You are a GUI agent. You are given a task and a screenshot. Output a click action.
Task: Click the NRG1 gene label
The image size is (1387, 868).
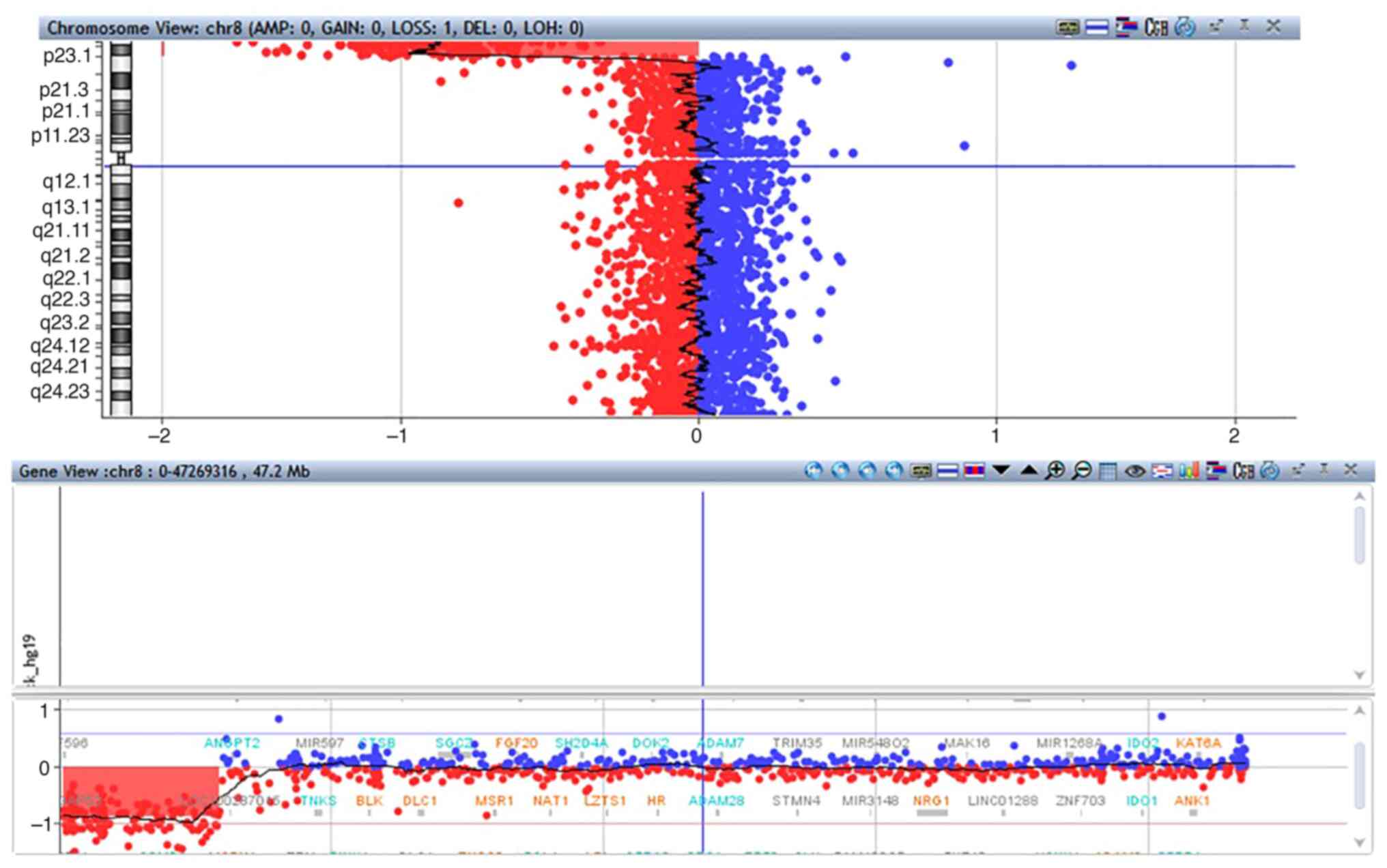pyautogui.click(x=931, y=800)
